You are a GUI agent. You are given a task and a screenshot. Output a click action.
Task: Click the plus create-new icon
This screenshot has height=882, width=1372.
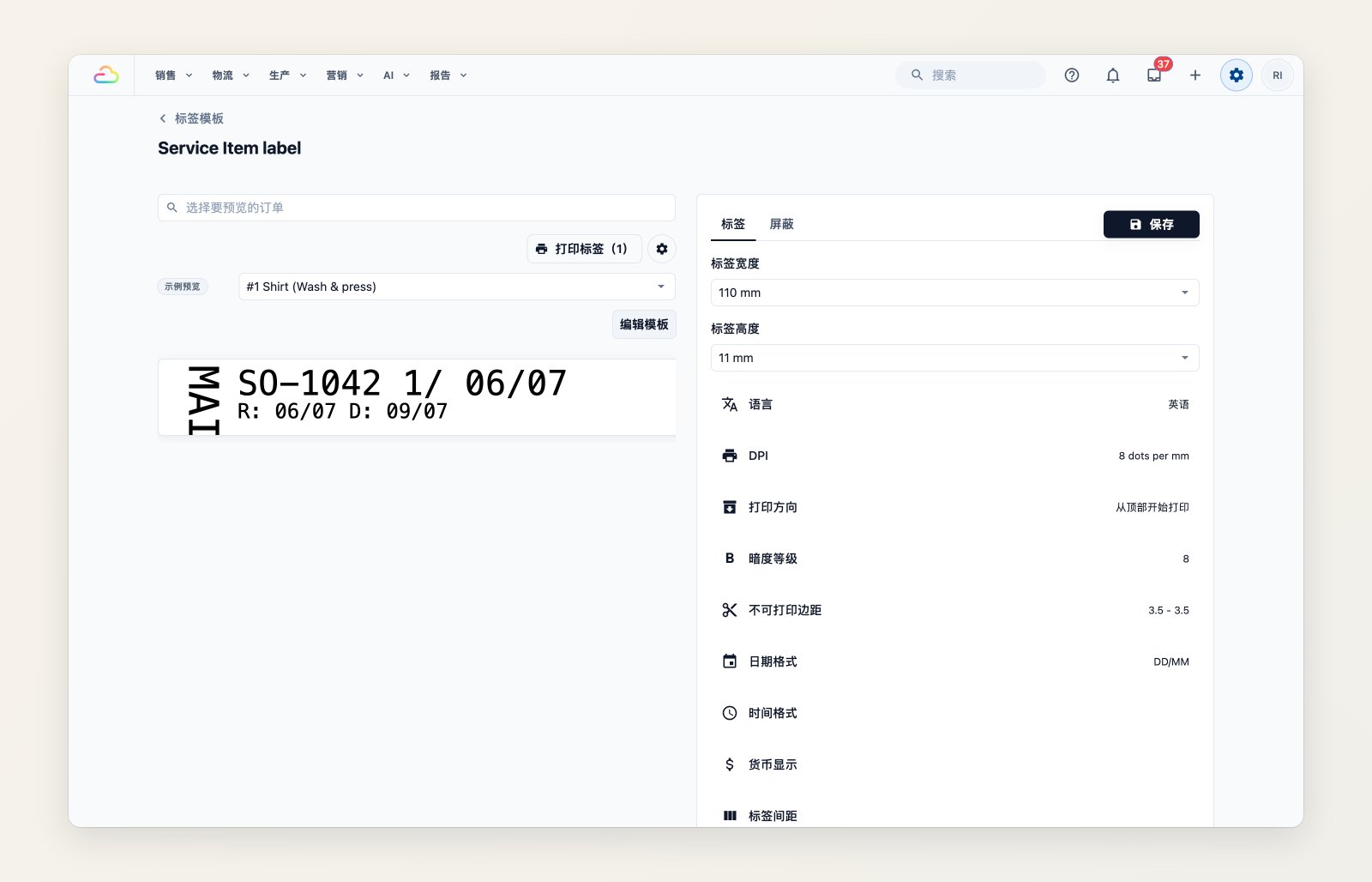1195,76
